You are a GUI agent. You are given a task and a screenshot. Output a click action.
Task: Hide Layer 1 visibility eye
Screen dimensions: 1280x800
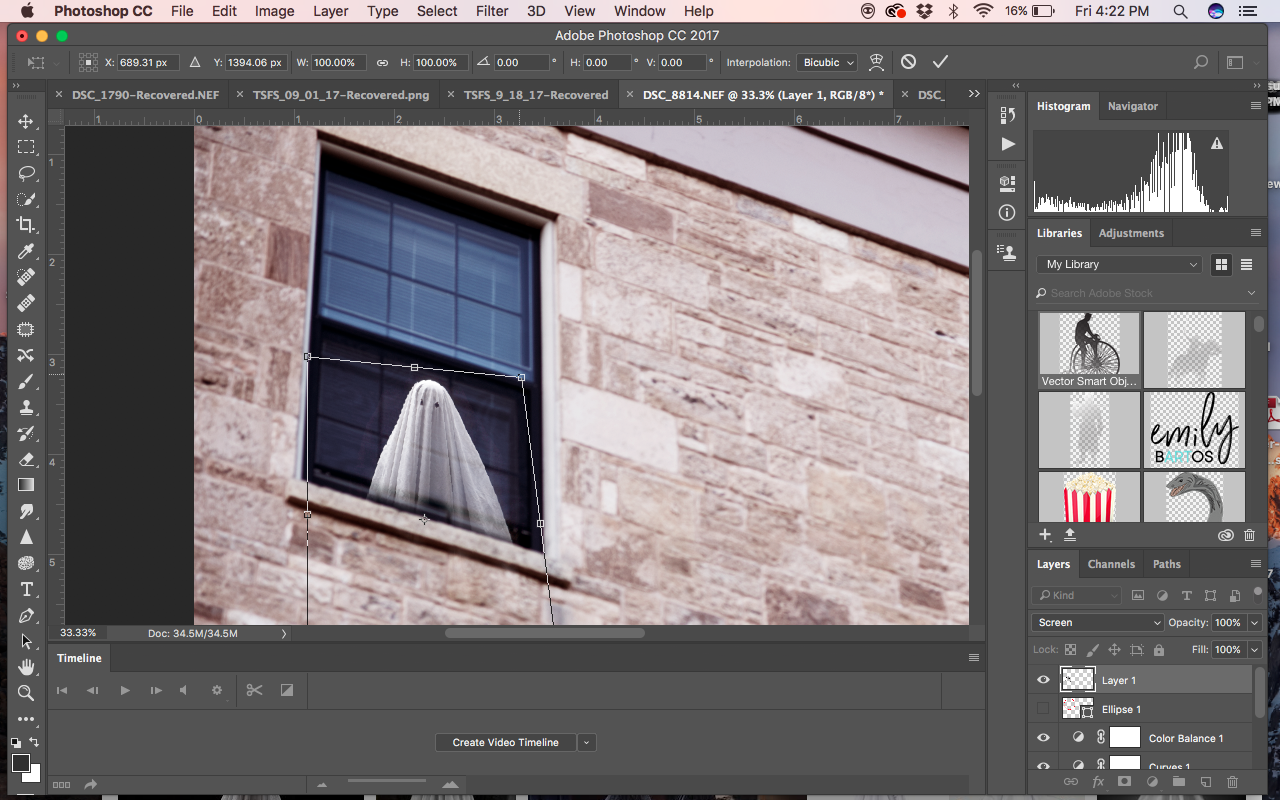tap(1044, 680)
